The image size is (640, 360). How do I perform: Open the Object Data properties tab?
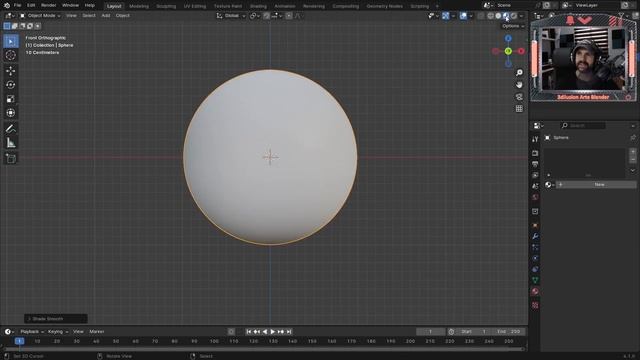(x=535, y=280)
